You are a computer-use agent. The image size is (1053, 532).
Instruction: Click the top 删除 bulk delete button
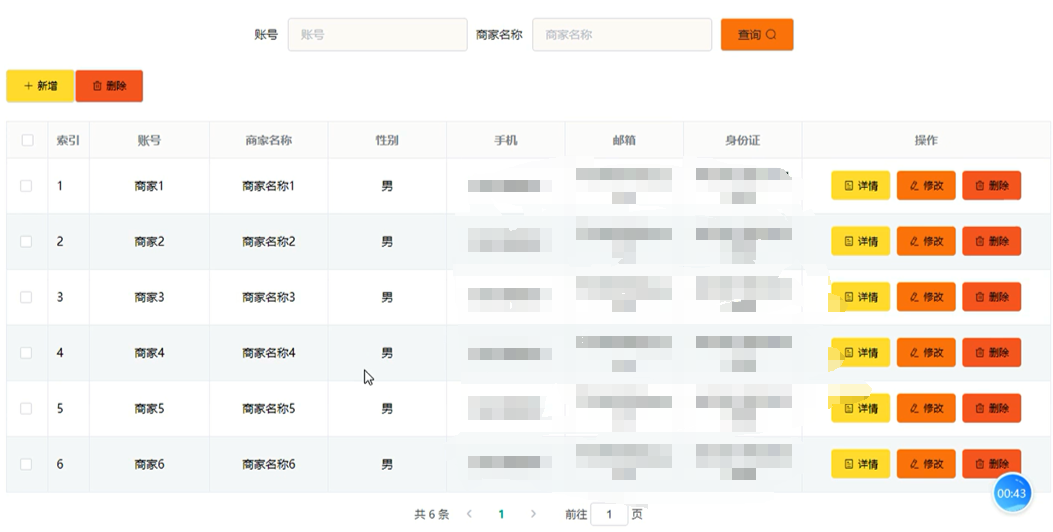click(x=109, y=86)
